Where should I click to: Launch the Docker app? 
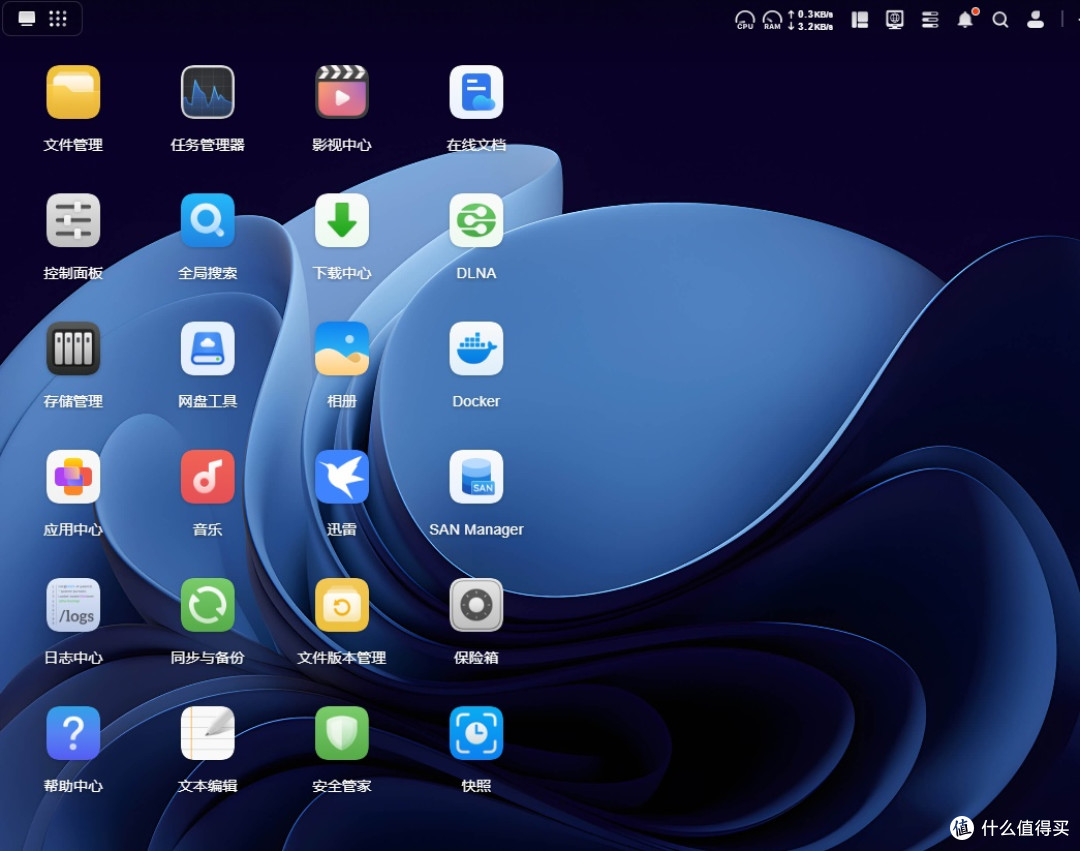pos(476,348)
